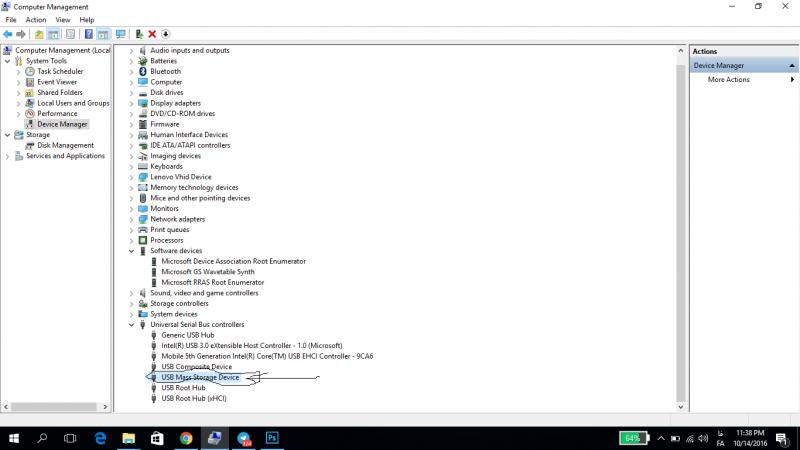Open the Action menu
This screenshot has width=800, height=450.
(x=36, y=20)
